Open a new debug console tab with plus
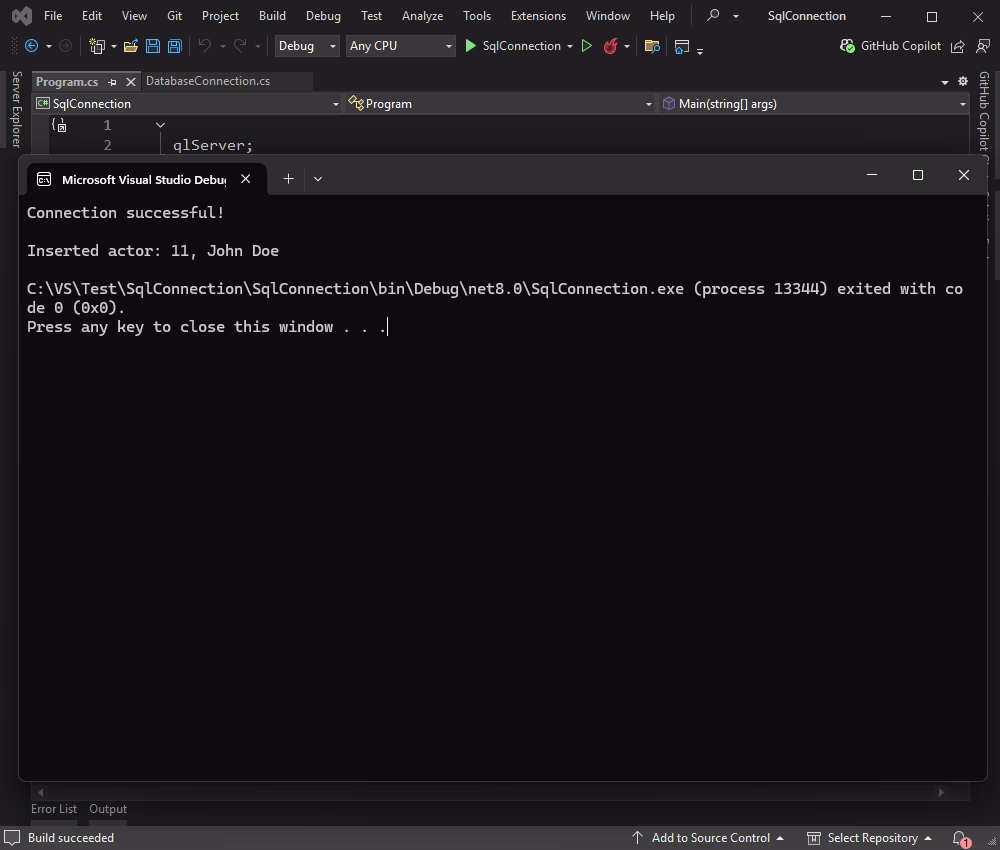 (x=288, y=178)
